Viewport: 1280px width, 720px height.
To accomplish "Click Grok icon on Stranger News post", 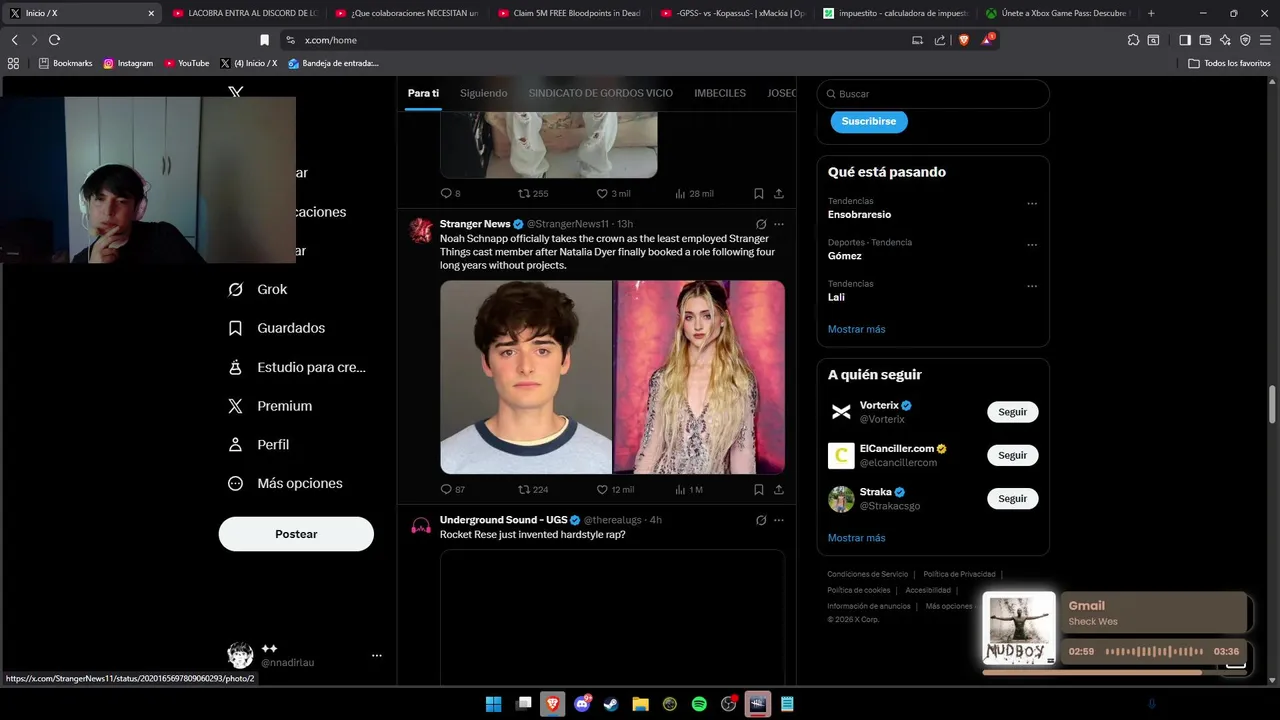I will click(761, 224).
